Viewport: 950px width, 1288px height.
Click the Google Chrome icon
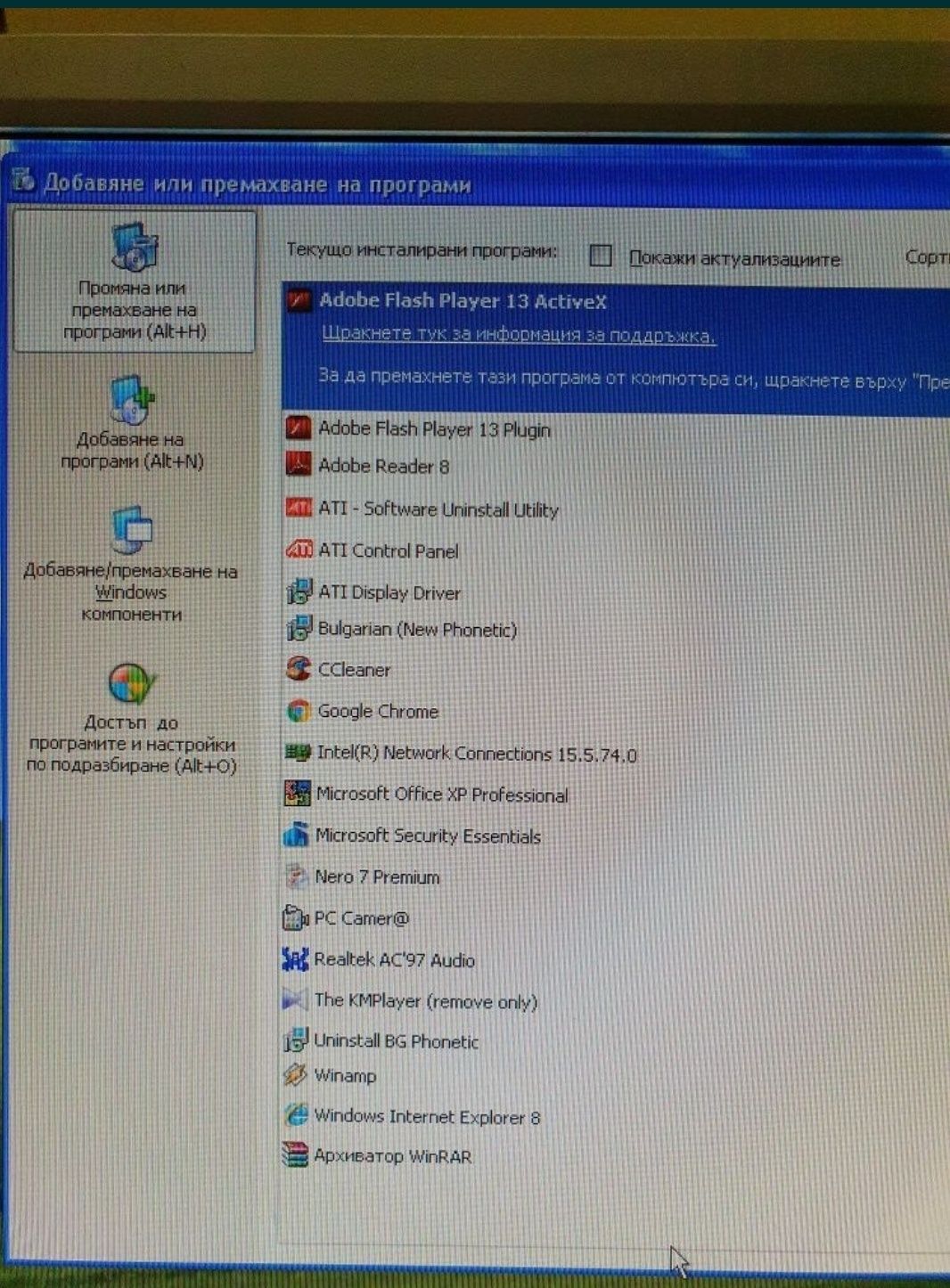(298, 711)
